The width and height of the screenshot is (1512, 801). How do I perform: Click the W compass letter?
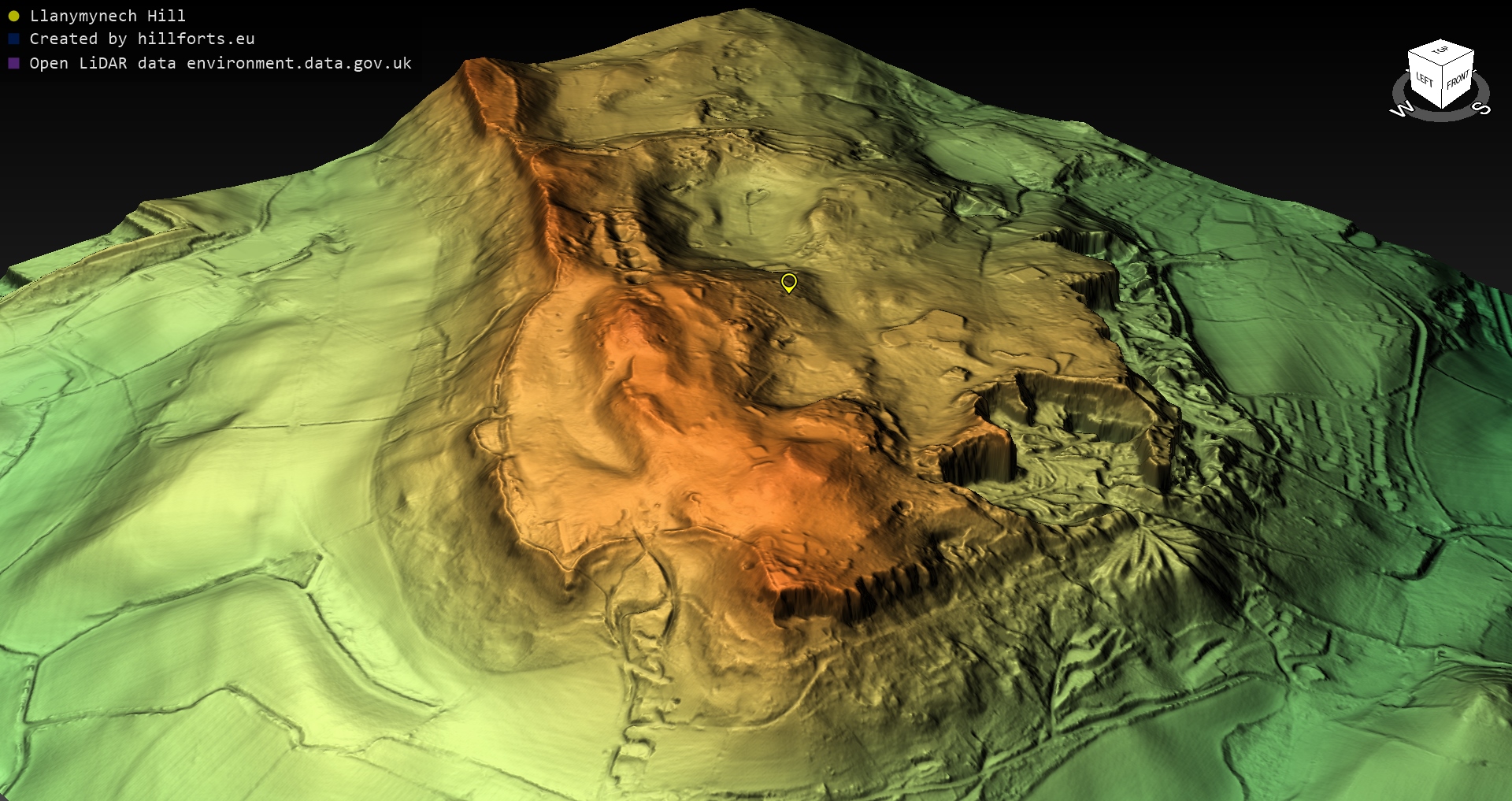coord(1402,109)
